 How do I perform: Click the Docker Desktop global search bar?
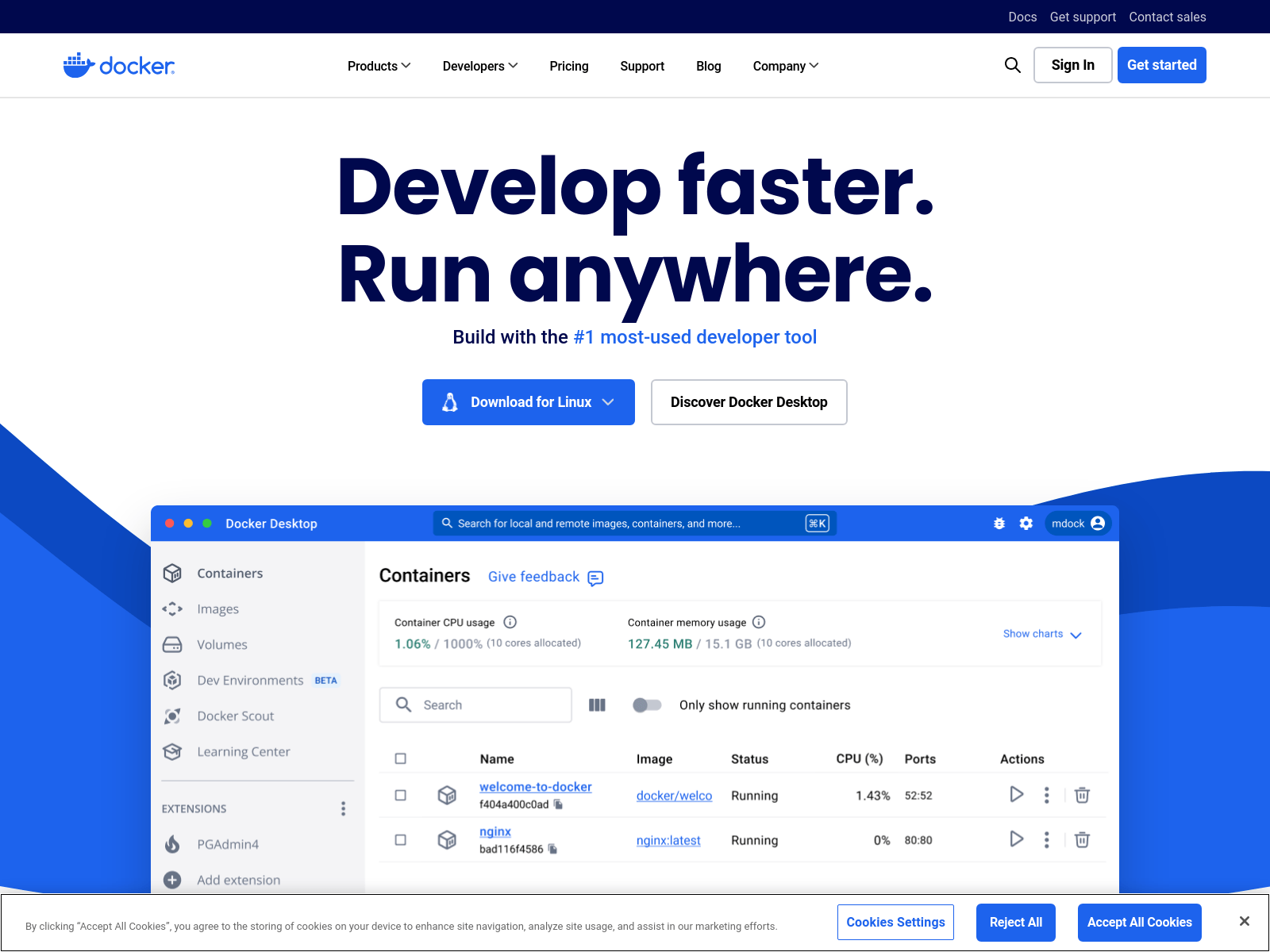click(634, 524)
